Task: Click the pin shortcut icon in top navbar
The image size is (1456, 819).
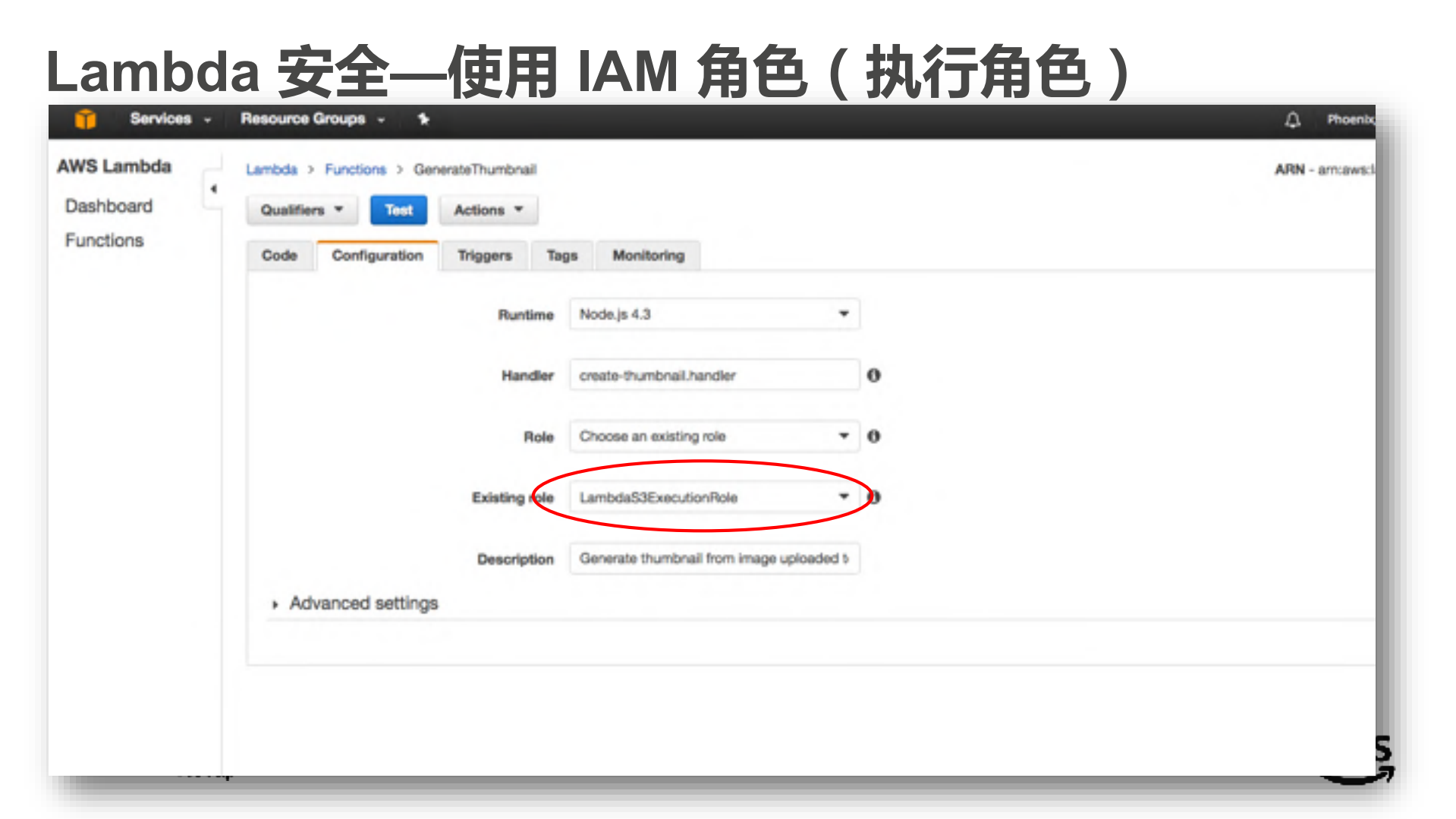Action: pyautogui.click(x=423, y=119)
